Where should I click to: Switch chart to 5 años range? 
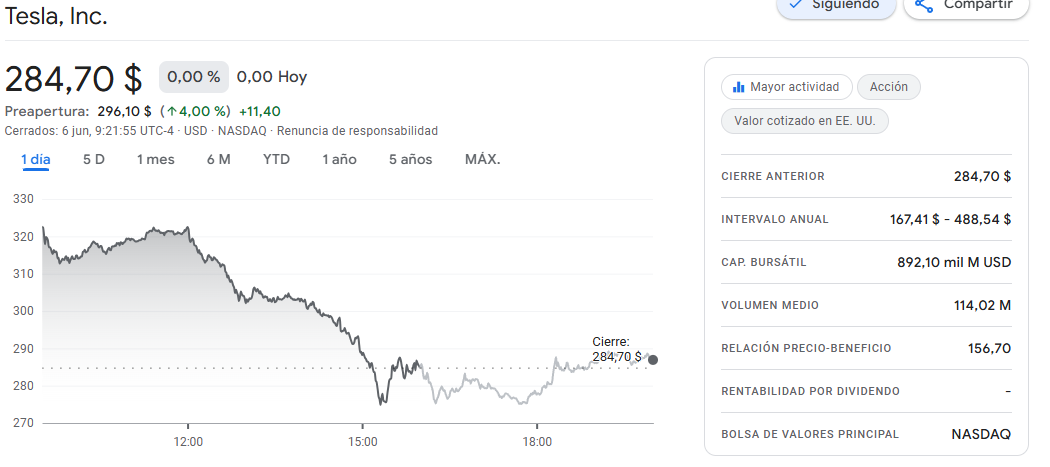[x=410, y=159]
